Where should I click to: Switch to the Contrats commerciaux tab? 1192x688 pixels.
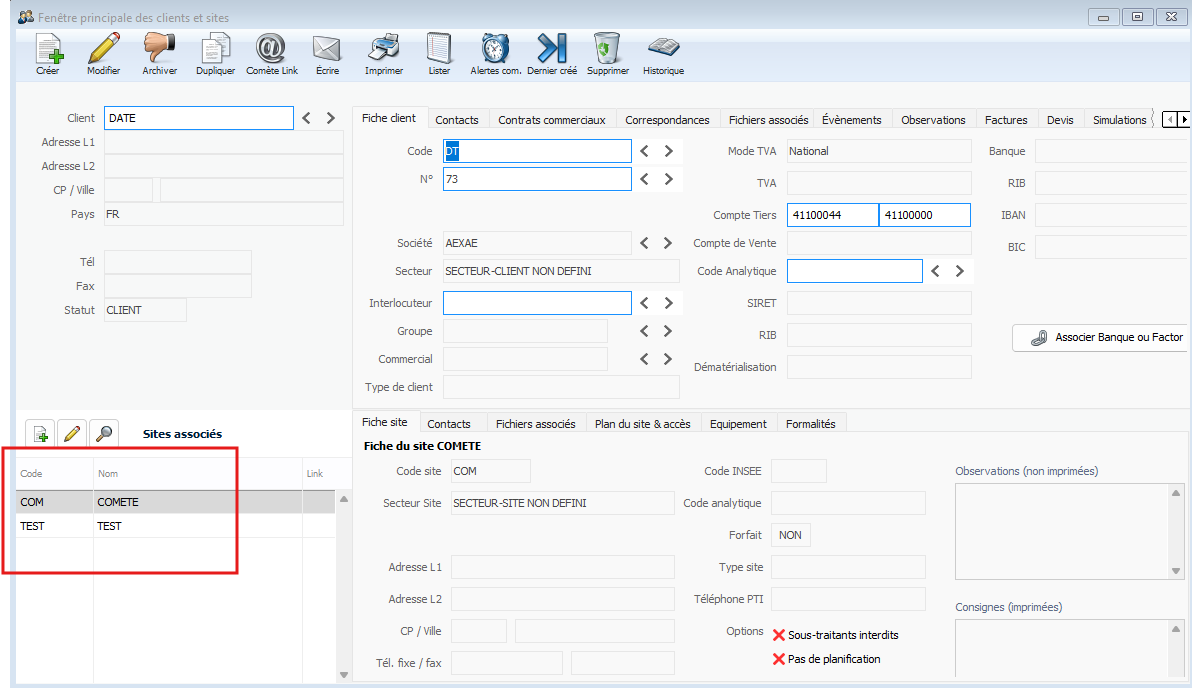tap(551, 120)
